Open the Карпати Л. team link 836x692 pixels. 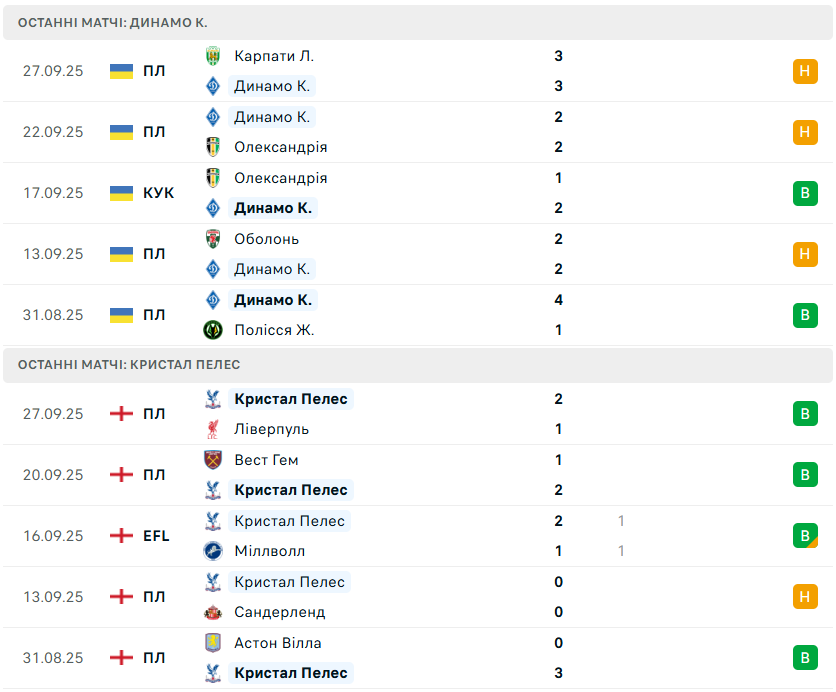[274, 56]
